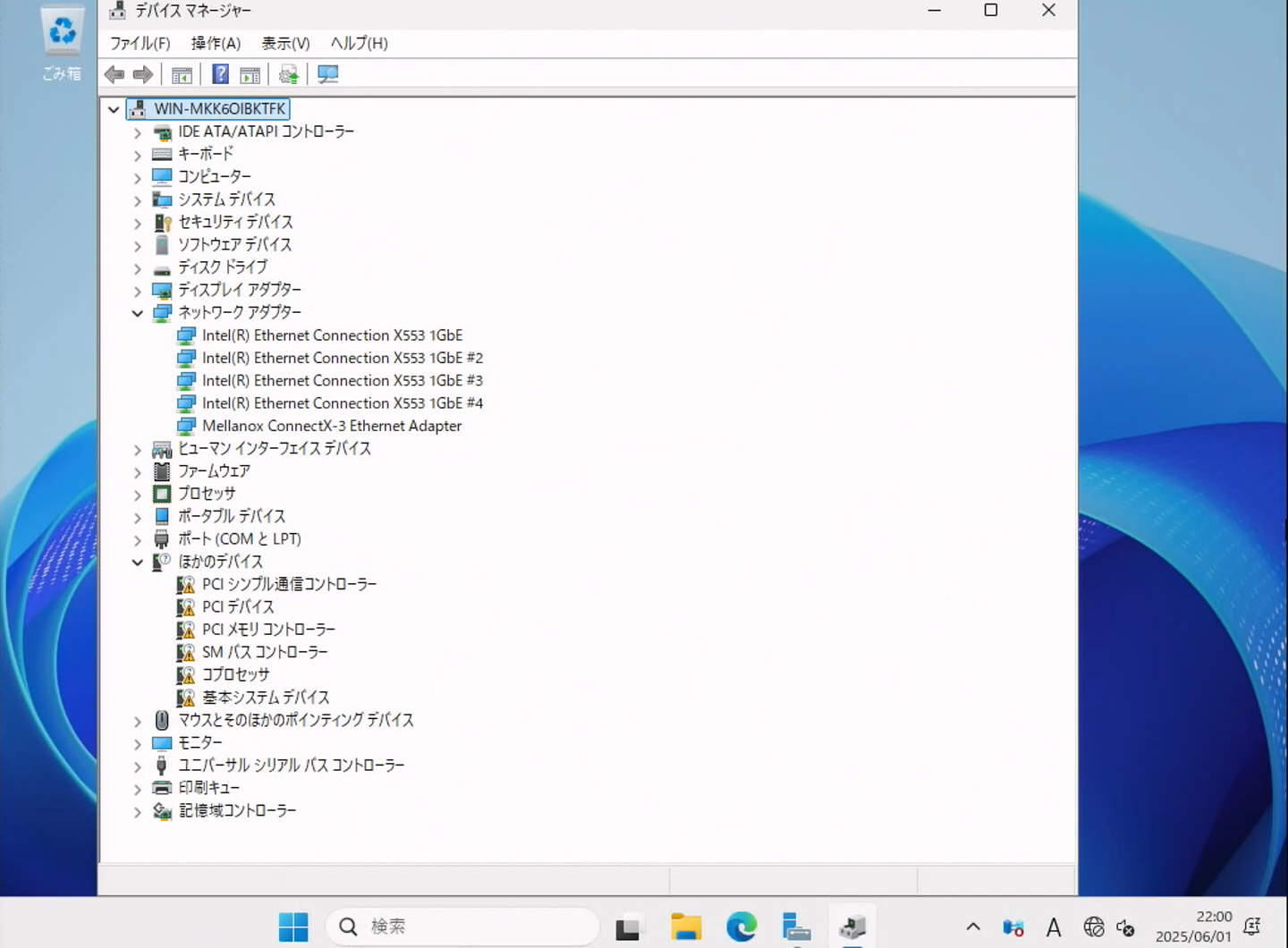Click the show/hide console tree toolbar icon
The width and height of the screenshot is (1288, 948).
[x=182, y=75]
